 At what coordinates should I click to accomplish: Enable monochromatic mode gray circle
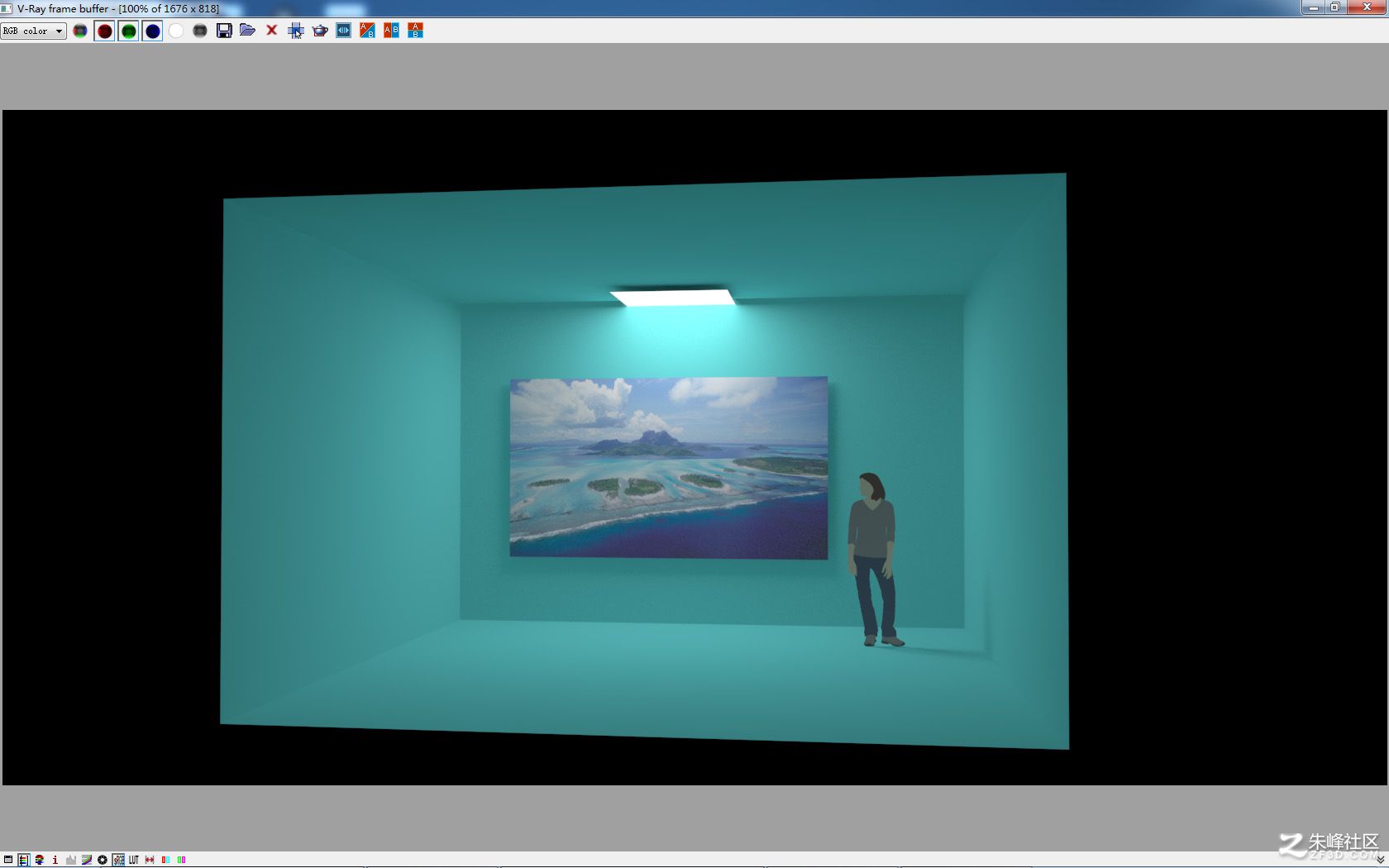200,31
